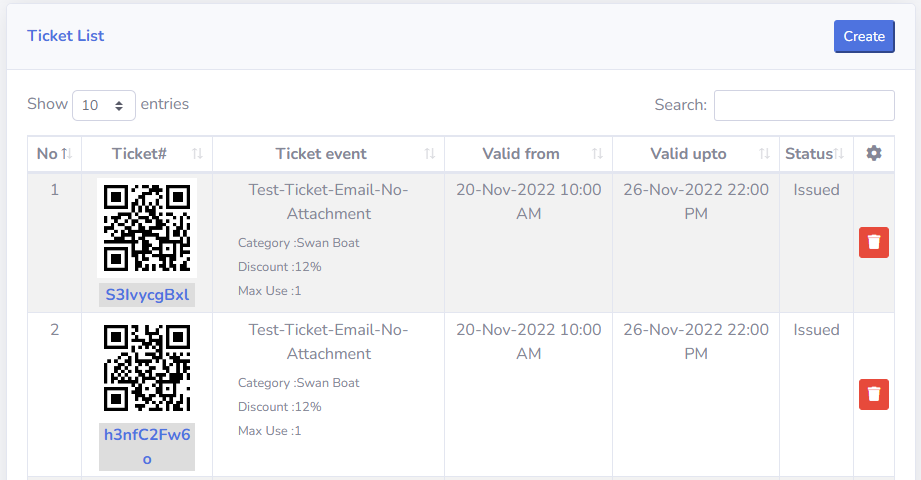921x480 pixels.
Task: Sort by Valid upto column arrows
Action: 764,154
